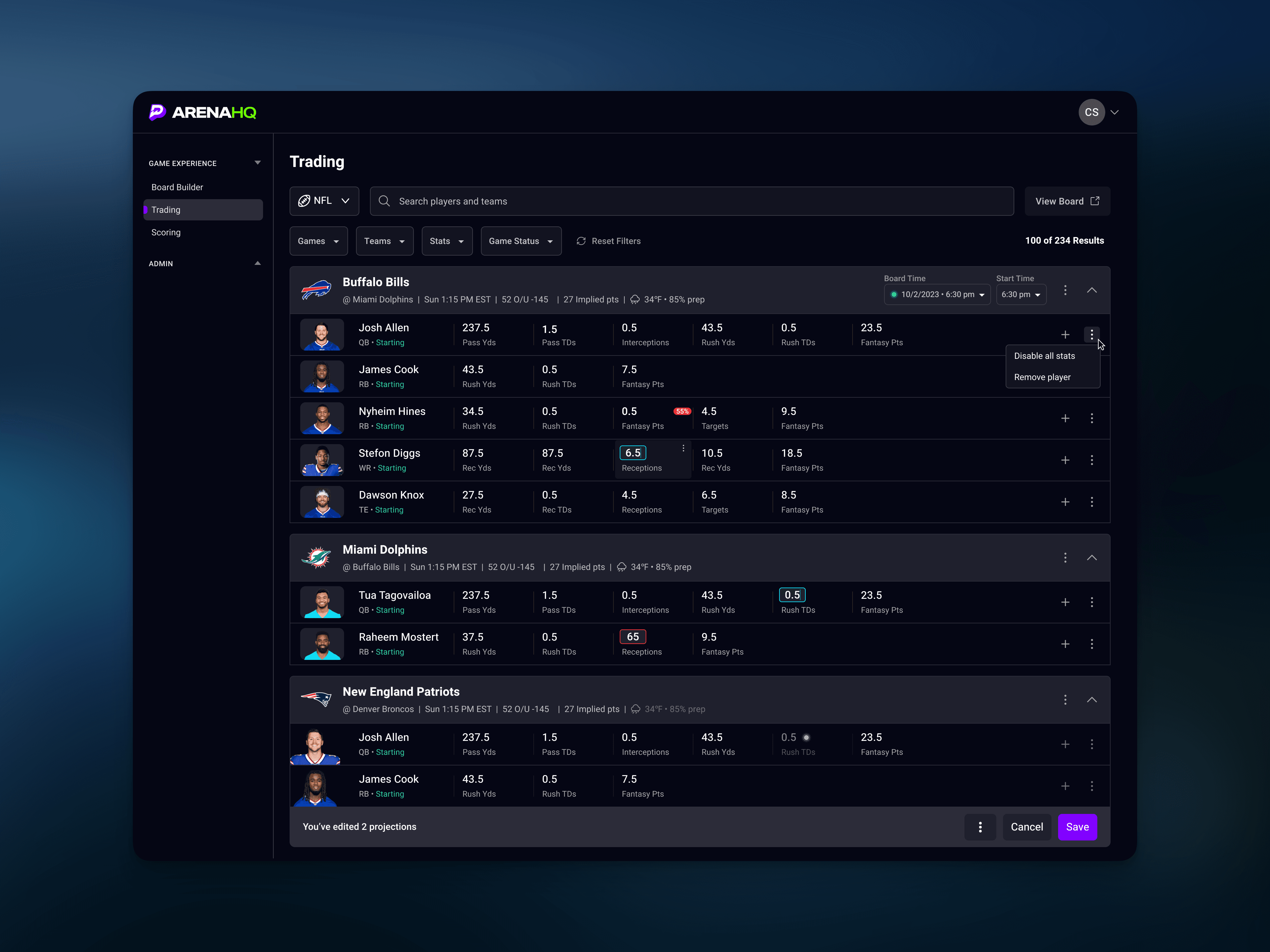The width and height of the screenshot is (1270, 952).
Task: Open more options for James Cook under Patriots
Action: coord(1091,786)
